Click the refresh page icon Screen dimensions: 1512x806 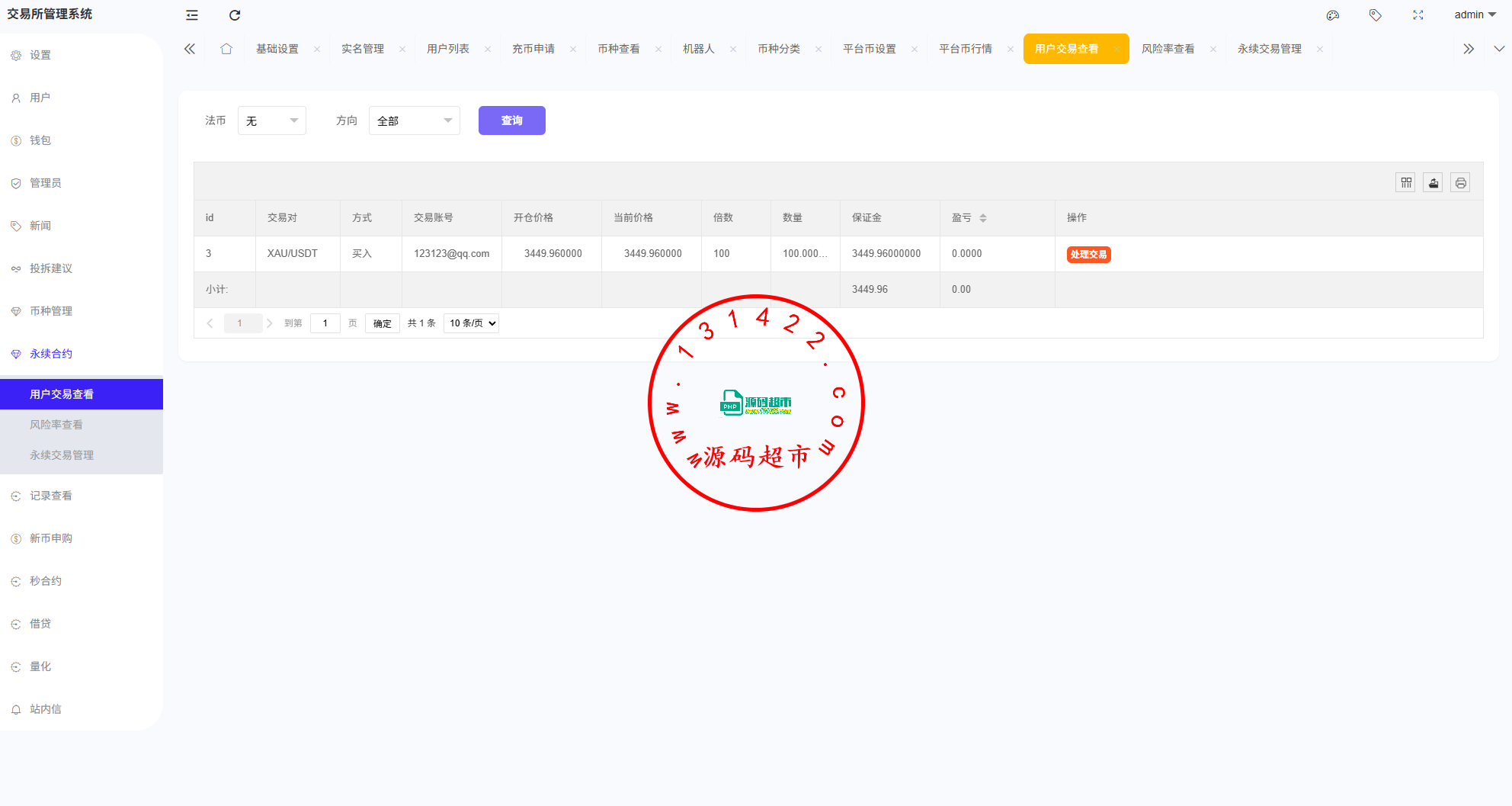pyautogui.click(x=235, y=15)
